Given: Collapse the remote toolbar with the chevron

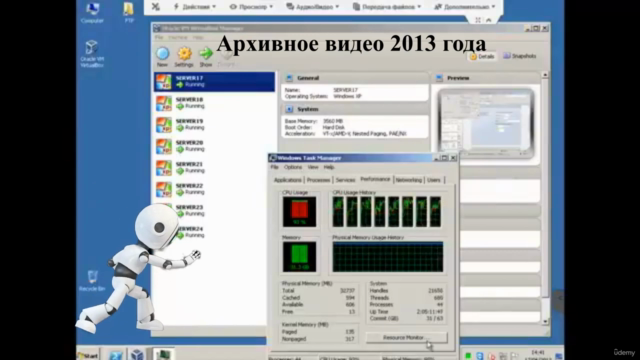Looking at the screenshot, I should click(x=489, y=20).
